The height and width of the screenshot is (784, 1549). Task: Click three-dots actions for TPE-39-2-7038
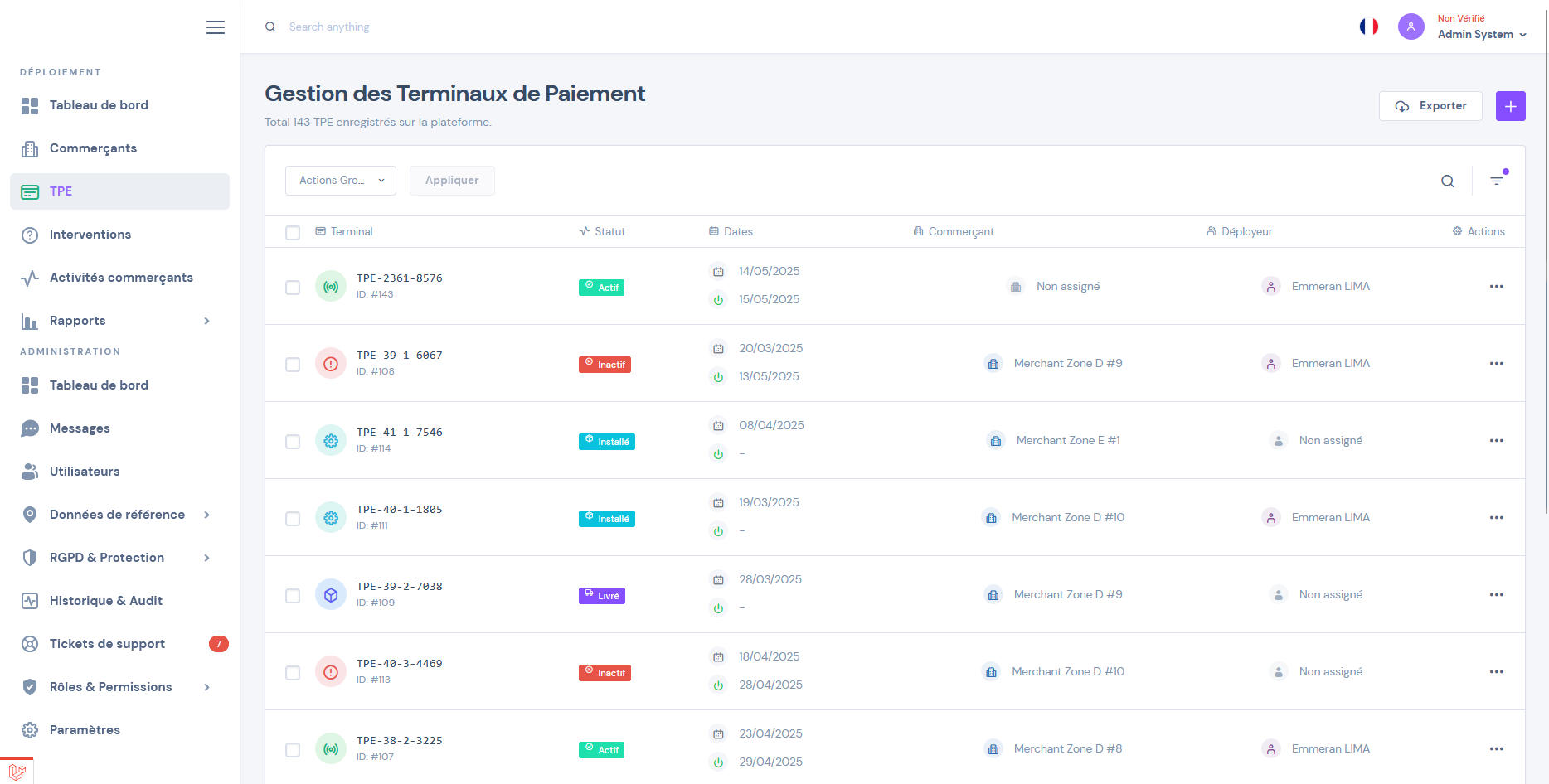coord(1496,595)
